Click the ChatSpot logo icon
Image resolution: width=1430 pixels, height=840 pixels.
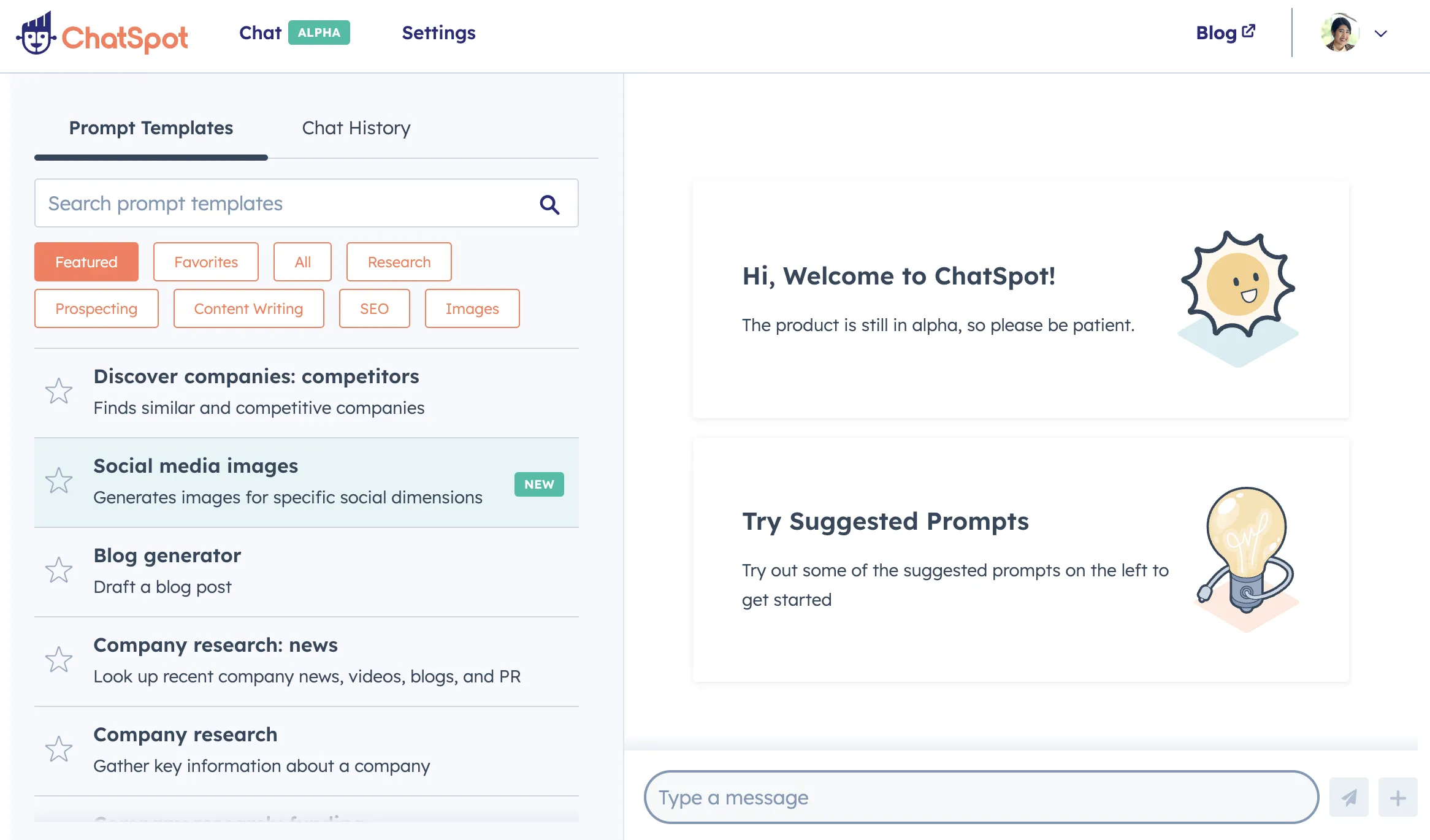(36, 34)
